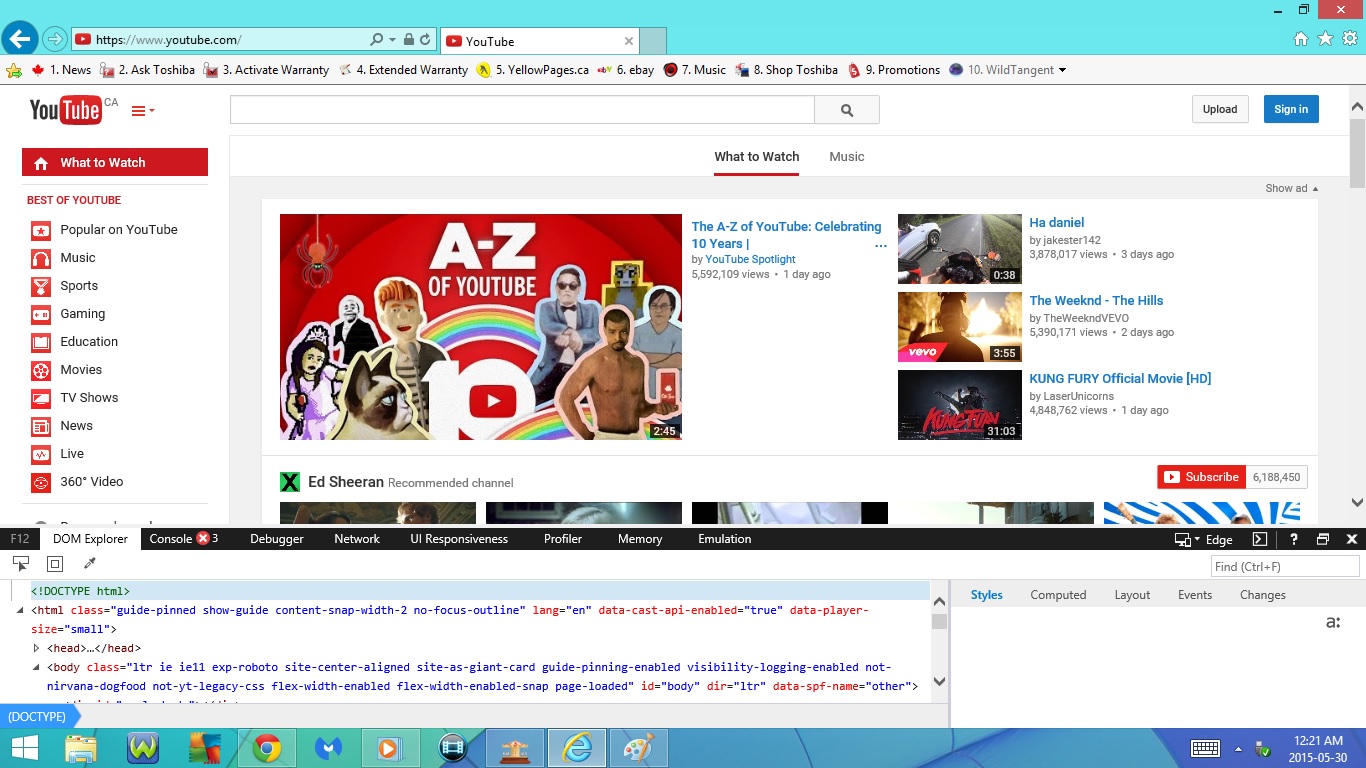Open the Profiler tab
The height and width of the screenshot is (768, 1366).
coord(563,539)
